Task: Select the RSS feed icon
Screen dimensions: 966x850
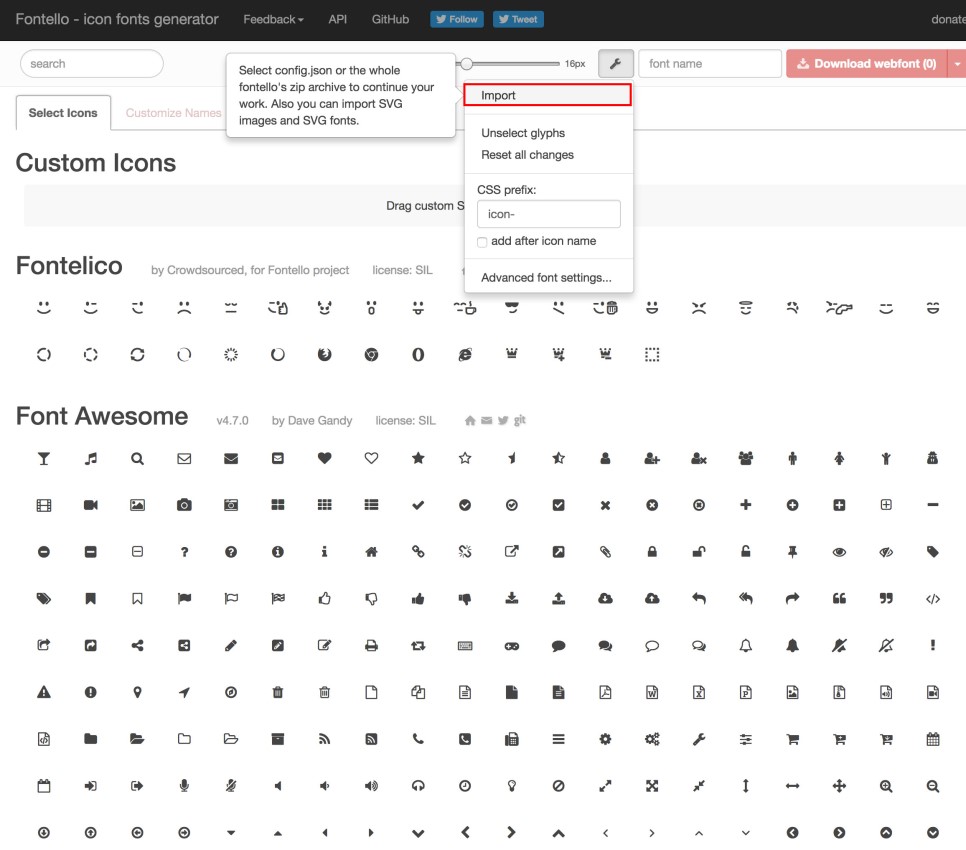Action: 325,739
